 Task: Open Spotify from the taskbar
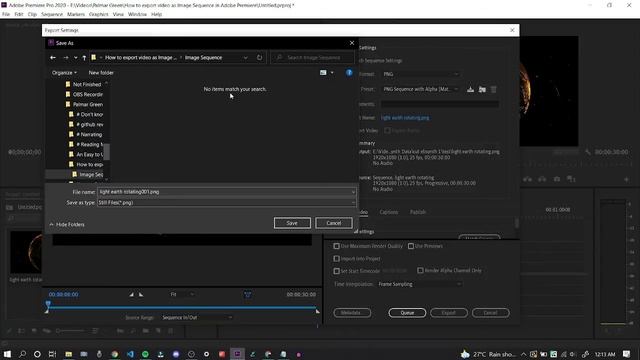[x=145, y=354]
